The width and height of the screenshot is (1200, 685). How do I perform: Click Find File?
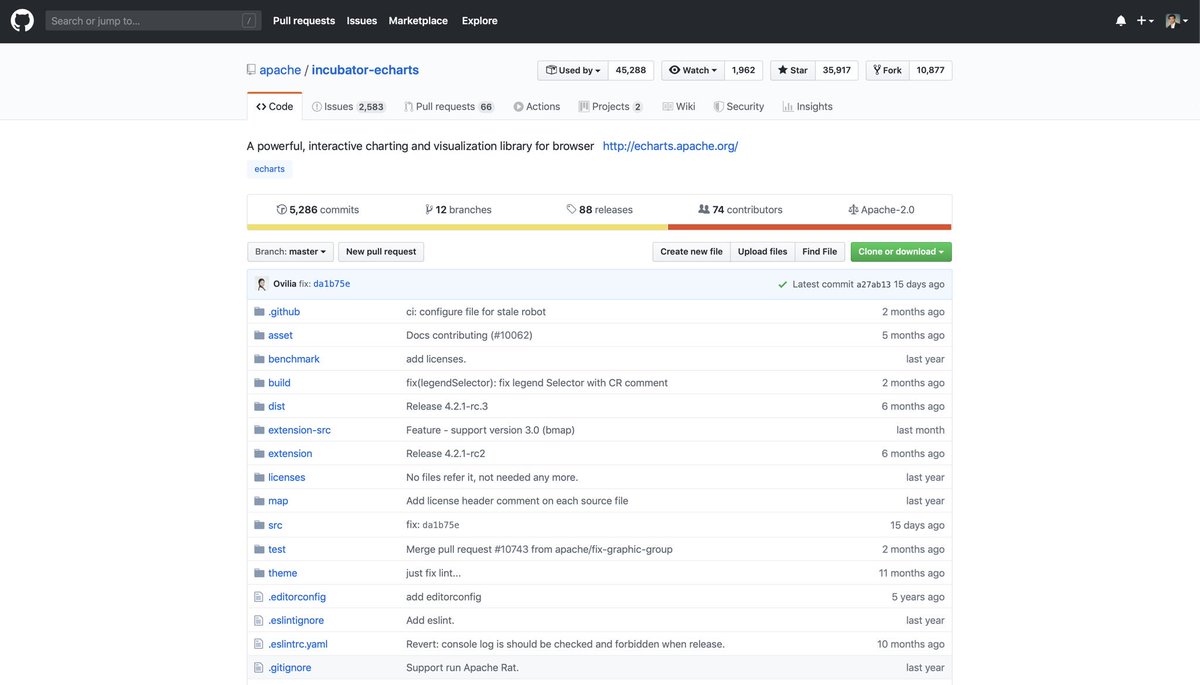[819, 252]
